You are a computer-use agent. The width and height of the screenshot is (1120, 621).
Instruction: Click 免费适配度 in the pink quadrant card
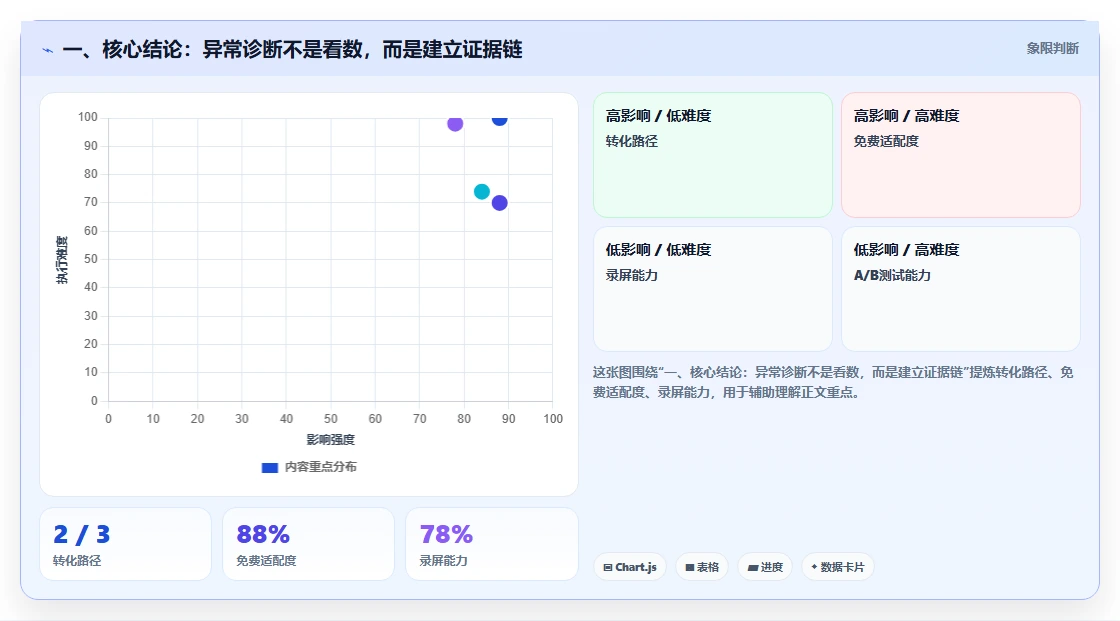886,141
